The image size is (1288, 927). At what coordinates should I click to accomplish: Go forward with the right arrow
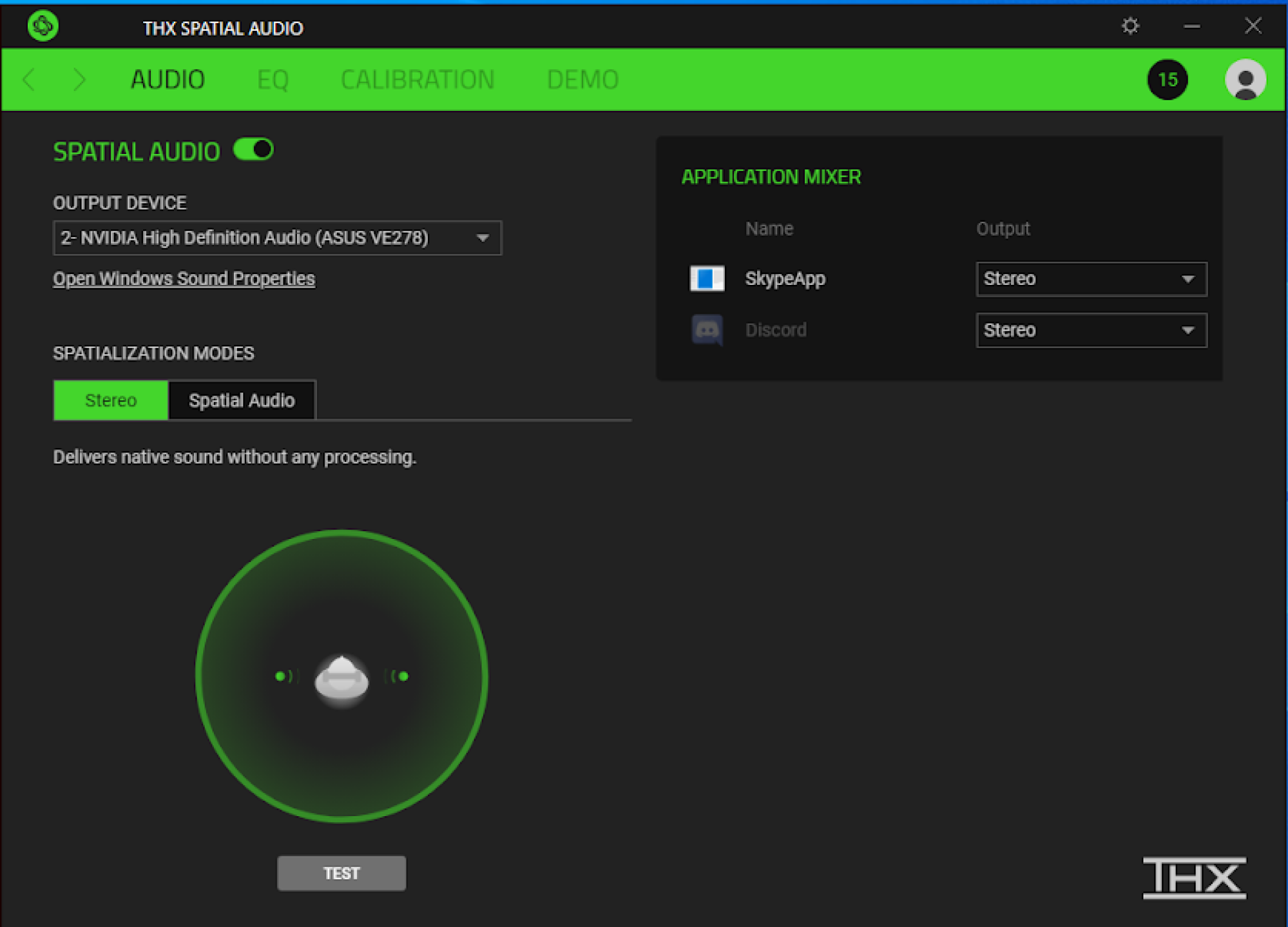coord(79,79)
